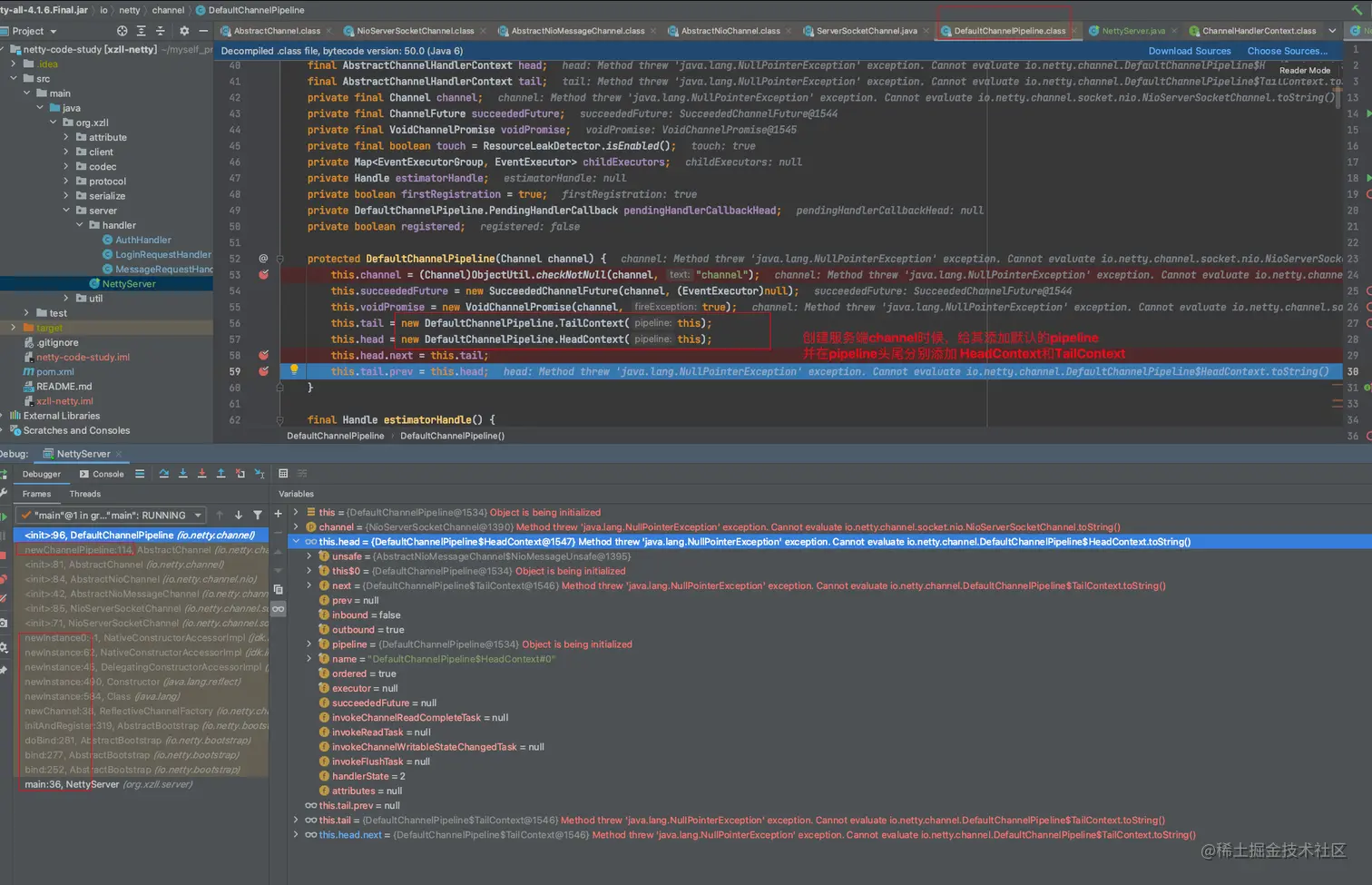This screenshot has height=885, width=1372.
Task: Expand the 'this' variable node
Action: pyautogui.click(x=296, y=512)
